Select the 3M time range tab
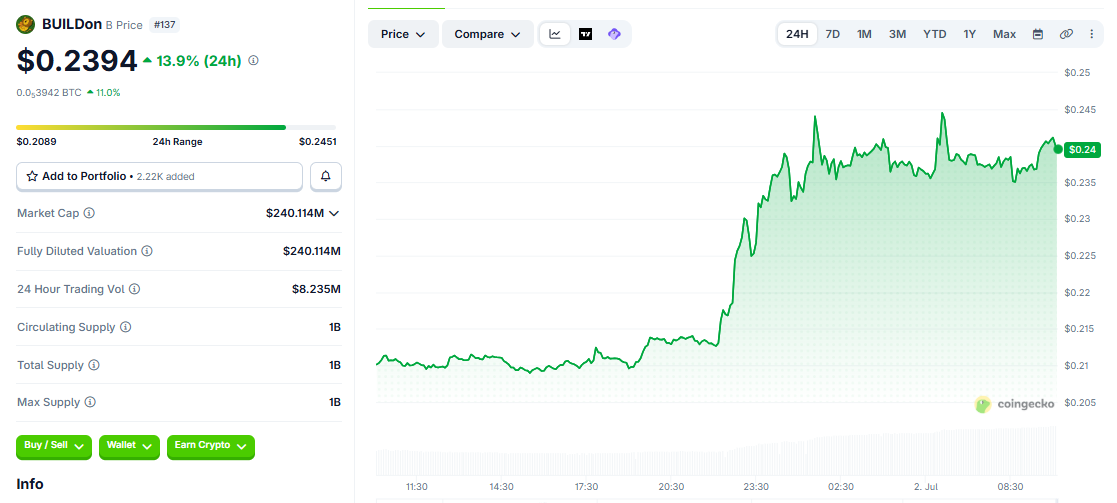 898,34
